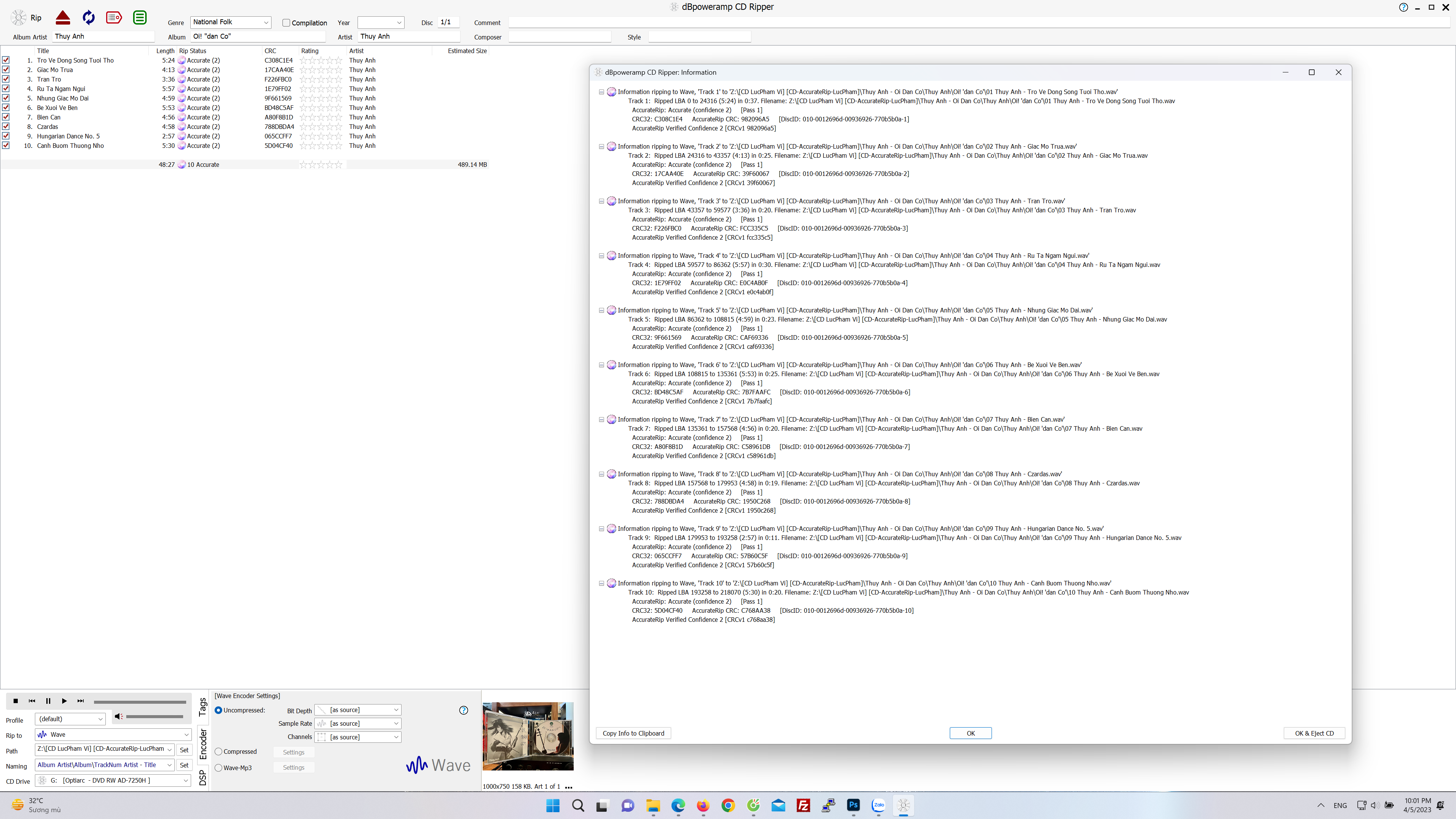Set rating stars for Tran Tro
Image resolution: width=1456 pixels, height=819 pixels.
click(320, 79)
